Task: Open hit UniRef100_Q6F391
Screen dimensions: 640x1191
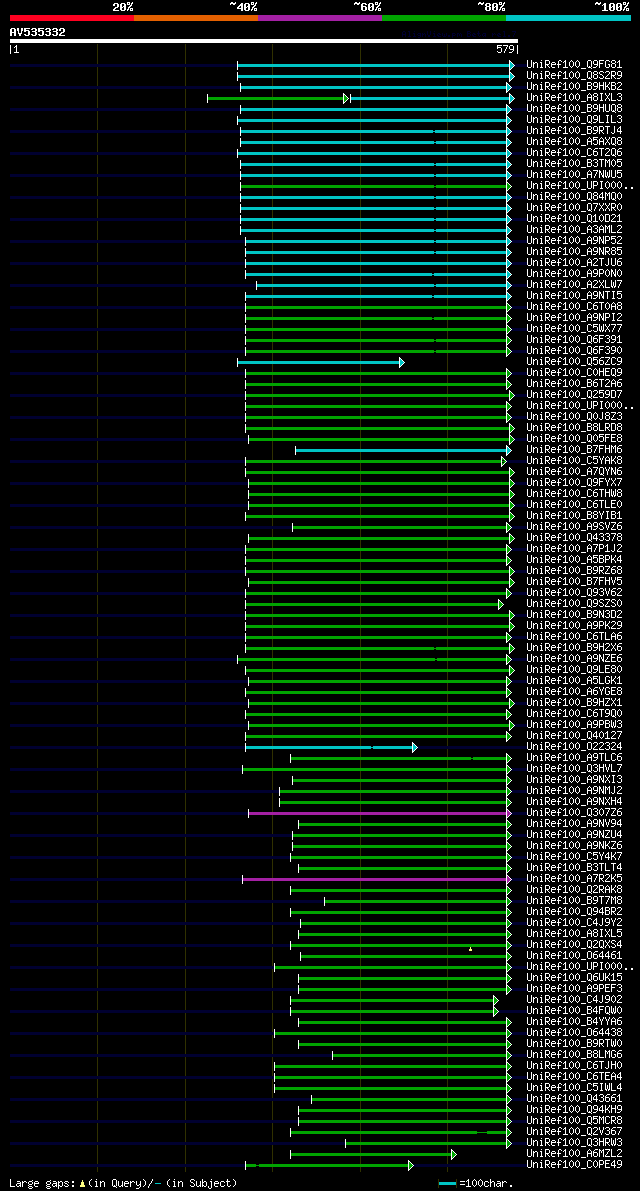Action: point(574,340)
